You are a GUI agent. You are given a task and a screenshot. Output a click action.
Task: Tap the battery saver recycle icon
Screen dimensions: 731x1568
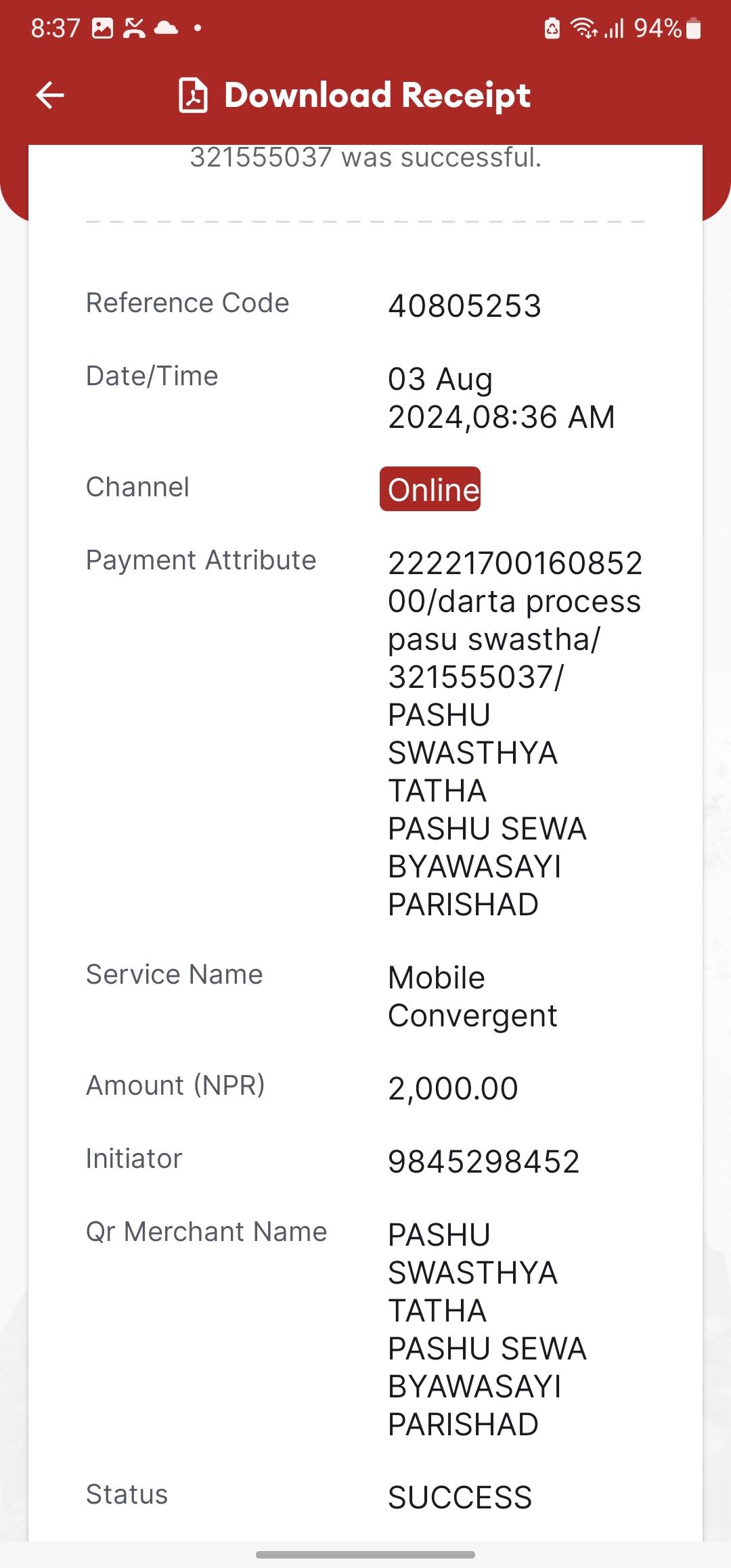tap(552, 28)
